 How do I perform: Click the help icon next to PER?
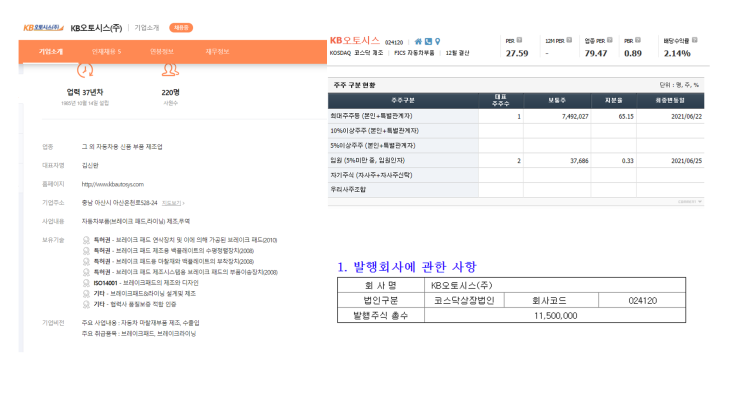coord(519,40)
